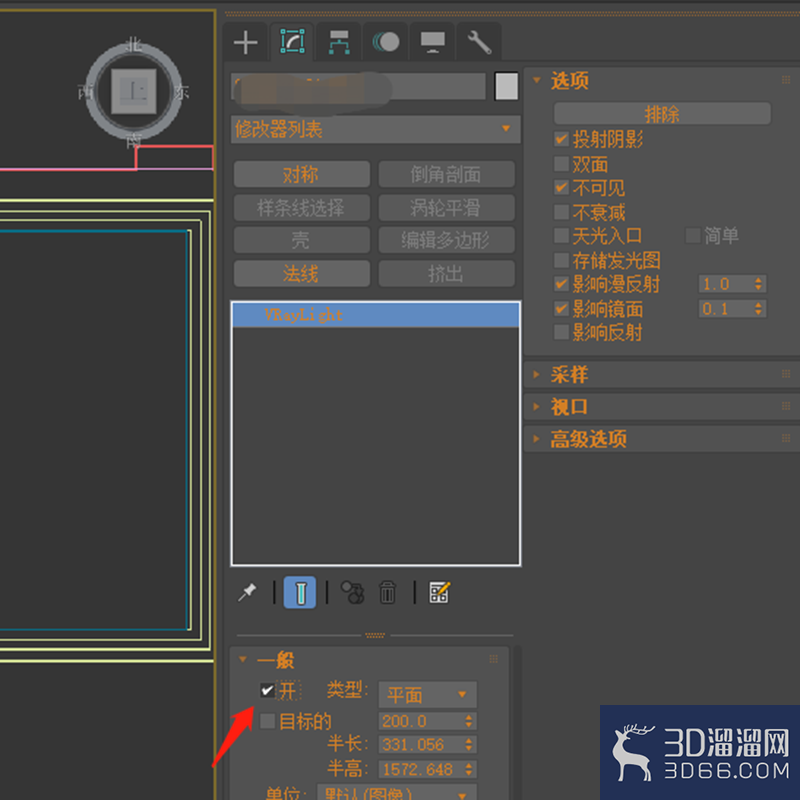Screen dimensions: 800x800
Task: Apply the 法线 modifier button
Action: pyautogui.click(x=302, y=273)
